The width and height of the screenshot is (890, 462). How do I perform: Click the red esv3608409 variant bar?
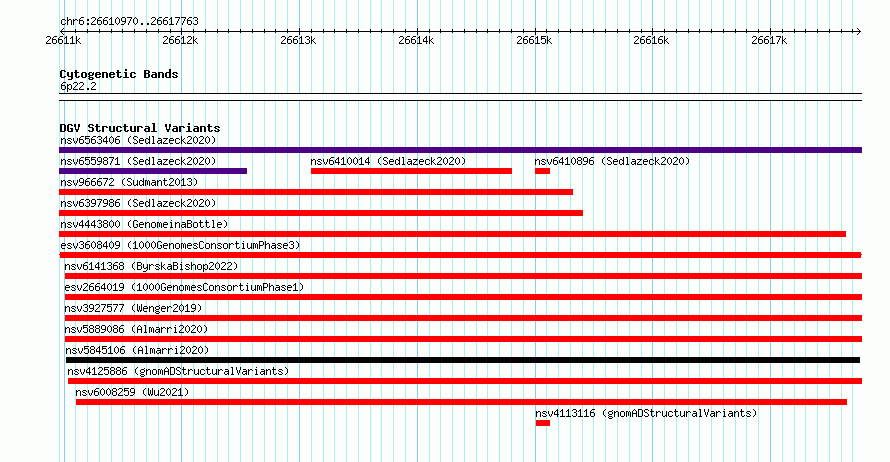[x=460, y=255]
